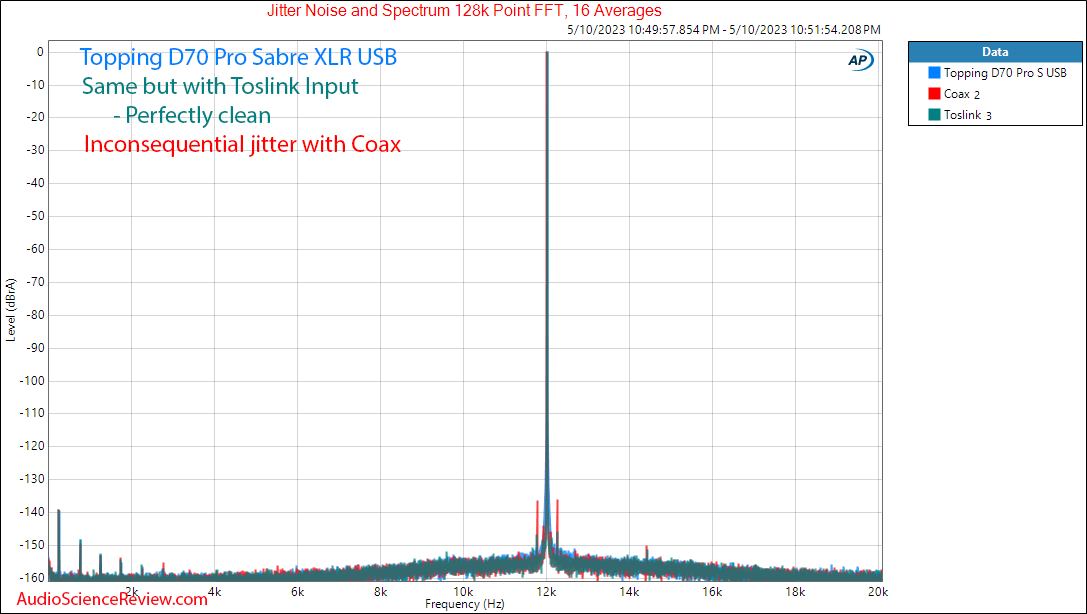Click the y-axis tick label '-120'
The height and width of the screenshot is (614, 1087).
[x=32, y=446]
